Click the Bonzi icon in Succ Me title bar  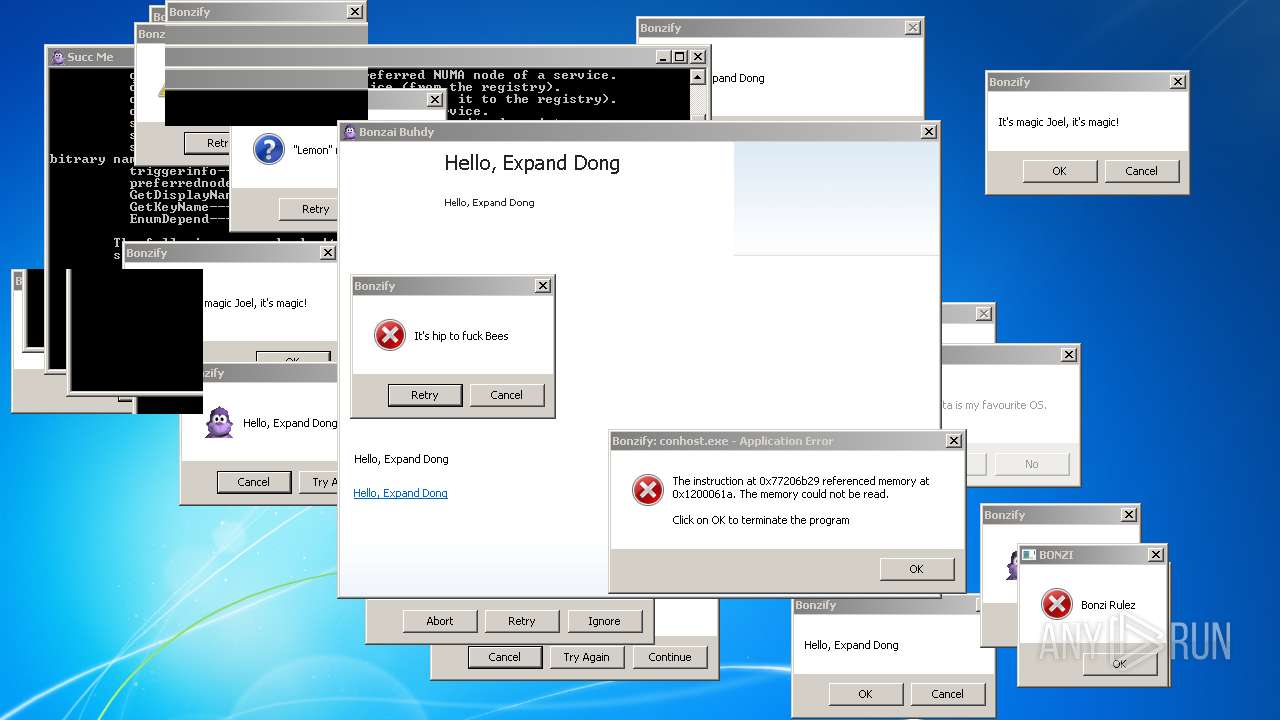pos(58,57)
